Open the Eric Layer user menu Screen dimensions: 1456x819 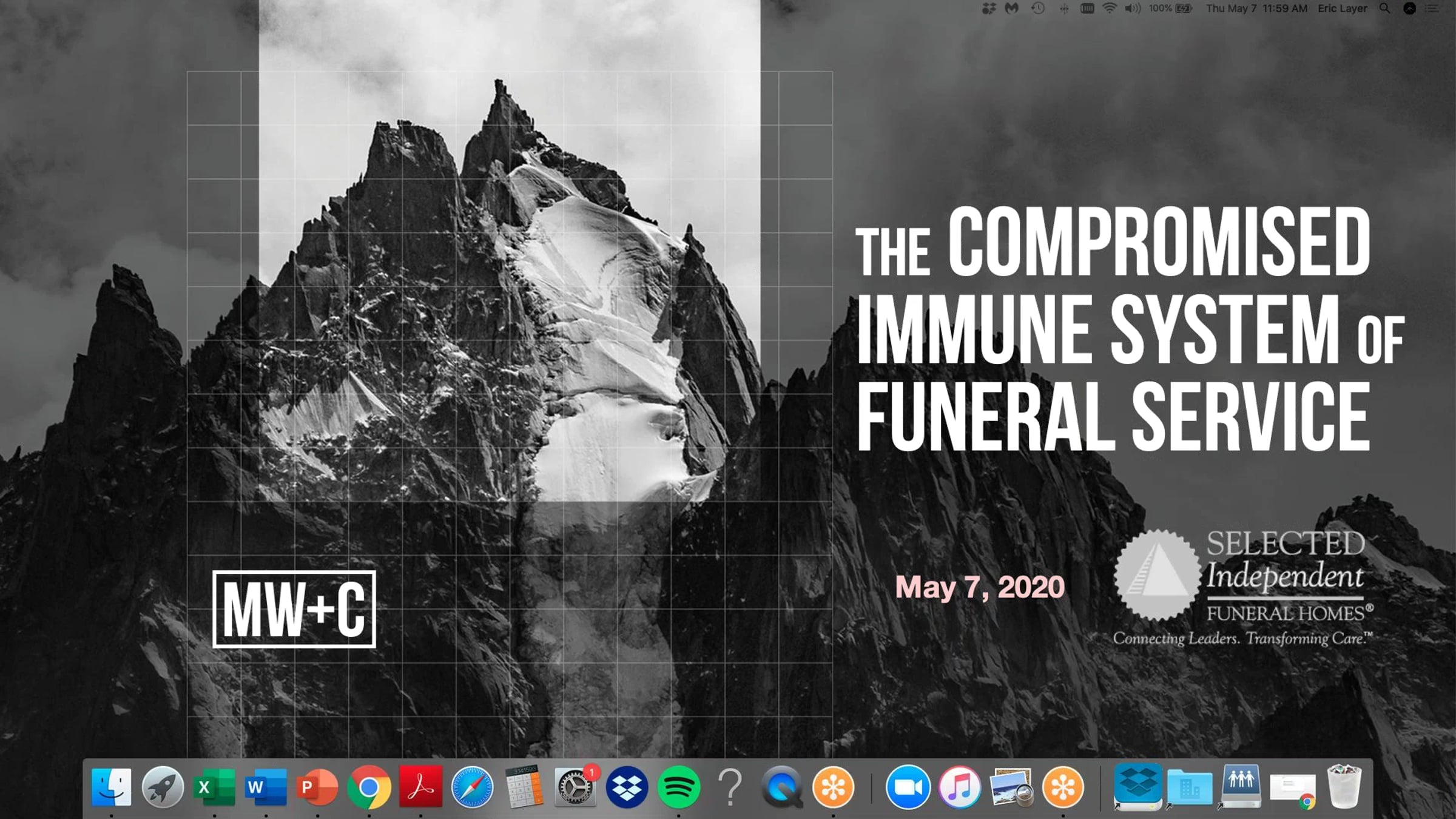pos(1343,8)
